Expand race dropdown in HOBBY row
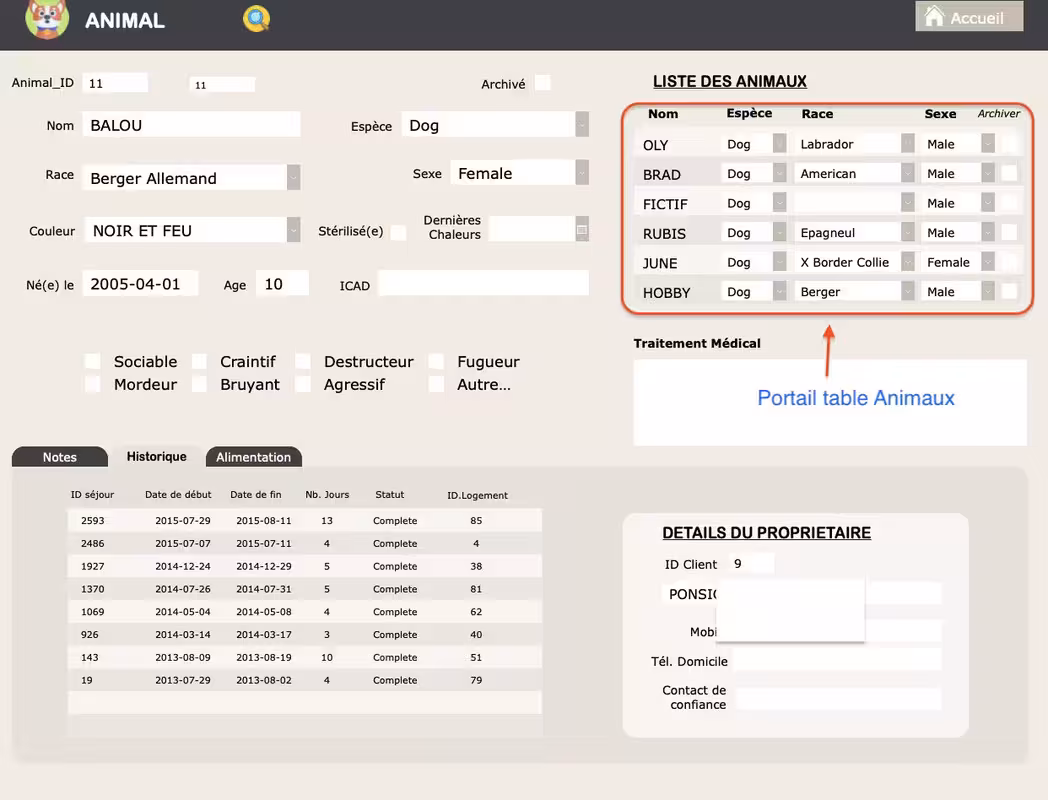 pos(907,291)
